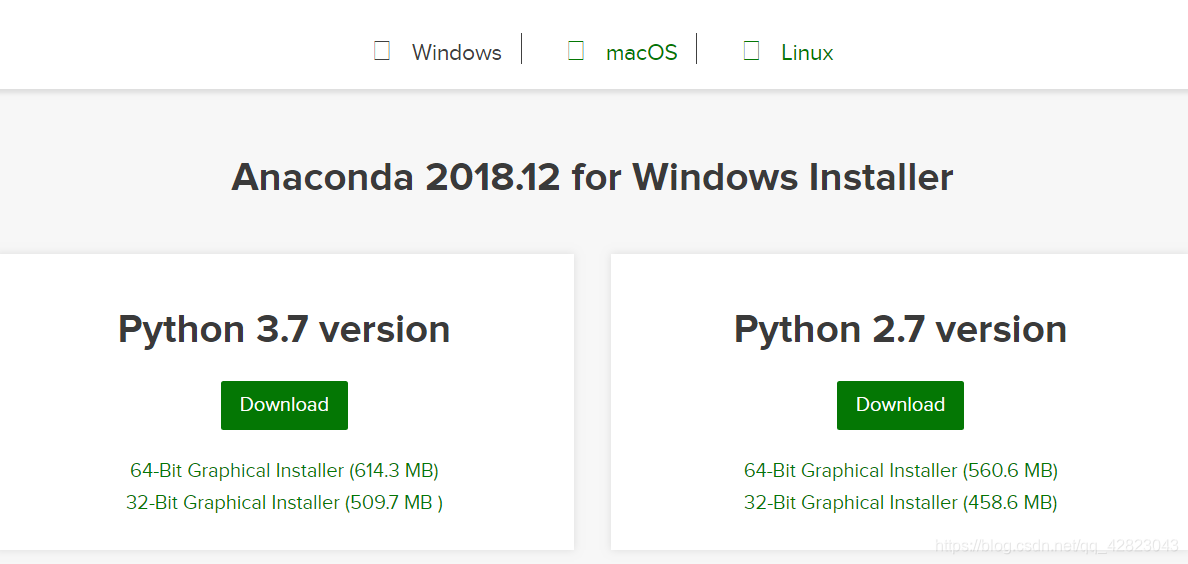Screen dimensions: 1188x564
Task: Click the Anaconda 2018.12 for Windows Installer title
Action: [592, 177]
